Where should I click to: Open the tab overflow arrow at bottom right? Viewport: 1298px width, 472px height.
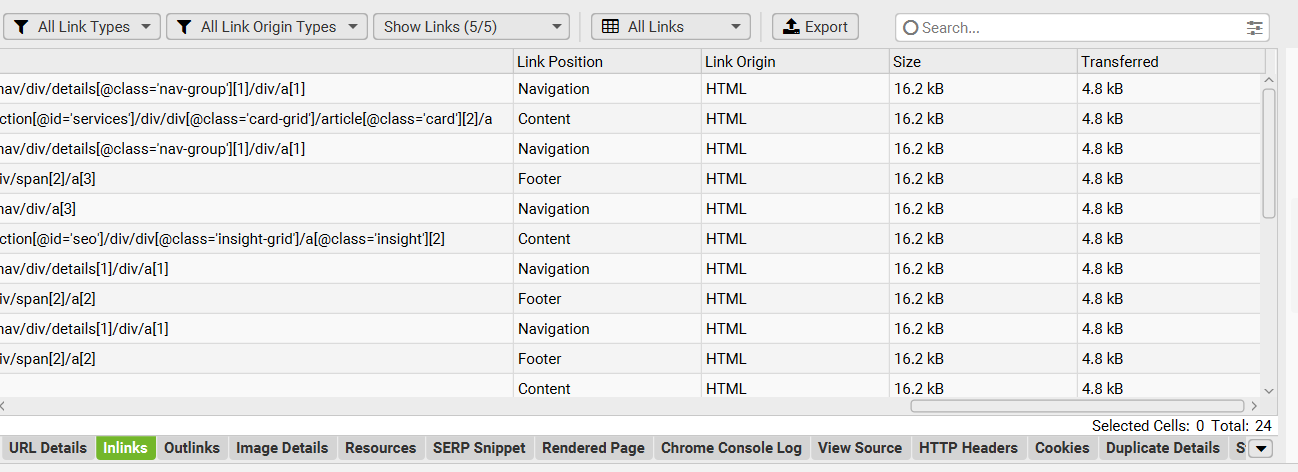[1261, 448]
